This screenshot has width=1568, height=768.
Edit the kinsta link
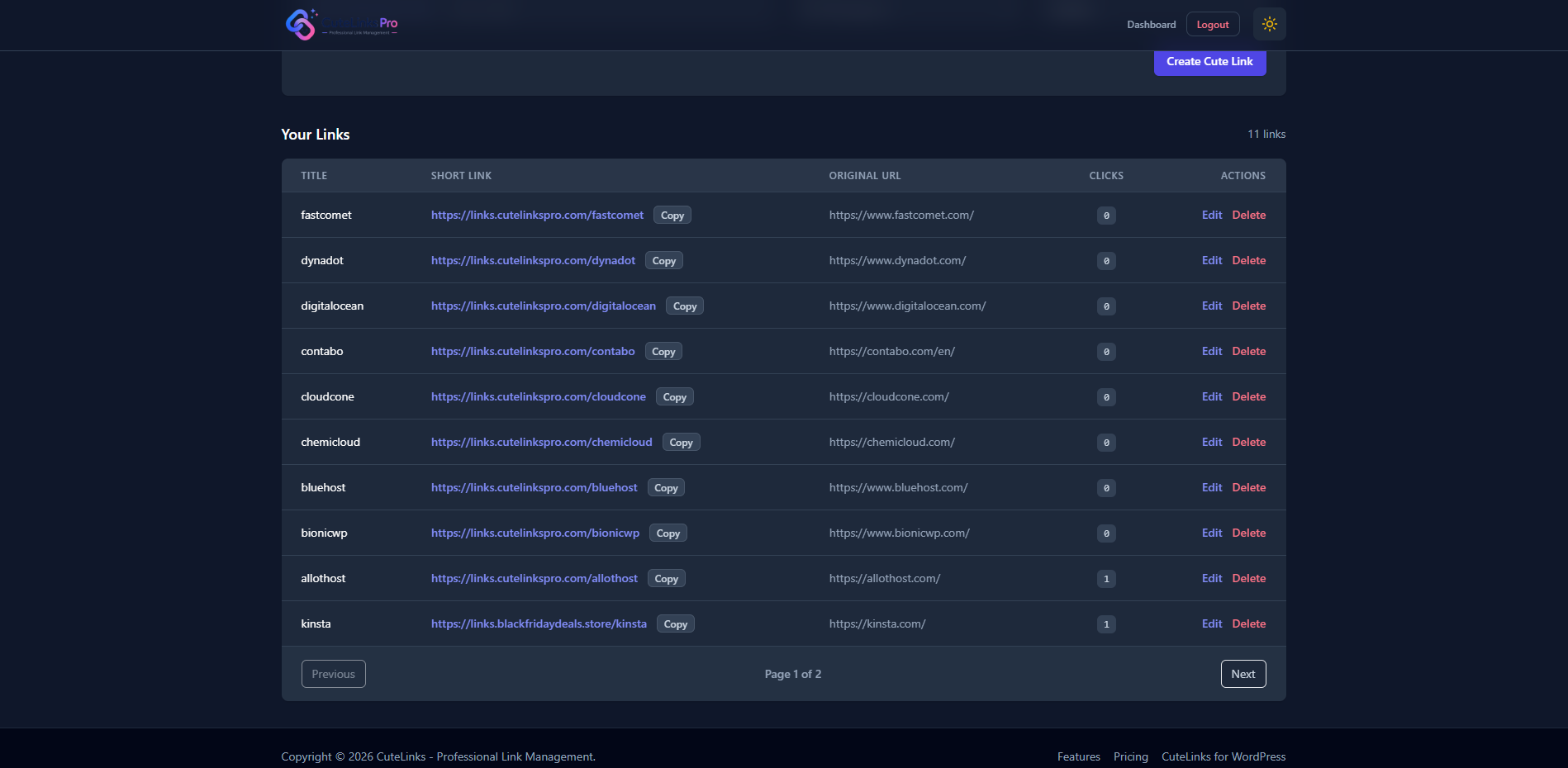(x=1212, y=623)
